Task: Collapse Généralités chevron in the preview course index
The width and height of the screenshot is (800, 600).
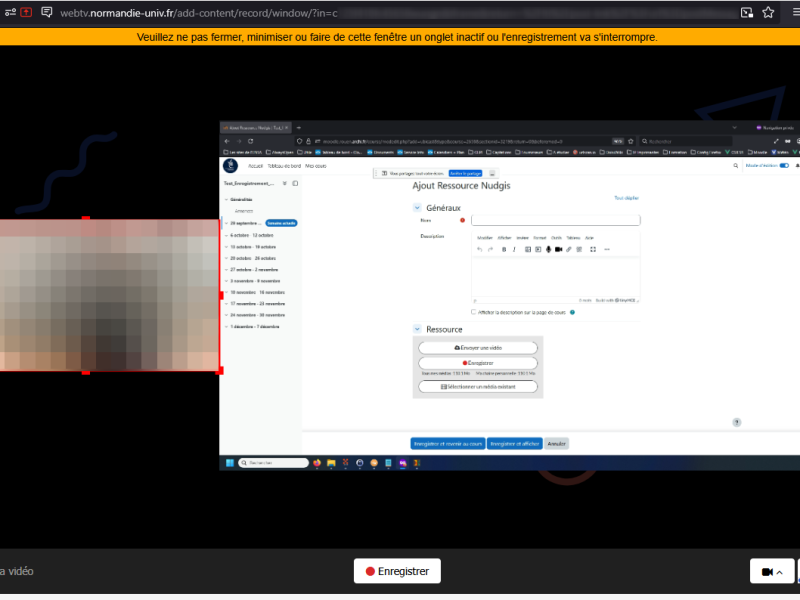Action: [x=226, y=200]
